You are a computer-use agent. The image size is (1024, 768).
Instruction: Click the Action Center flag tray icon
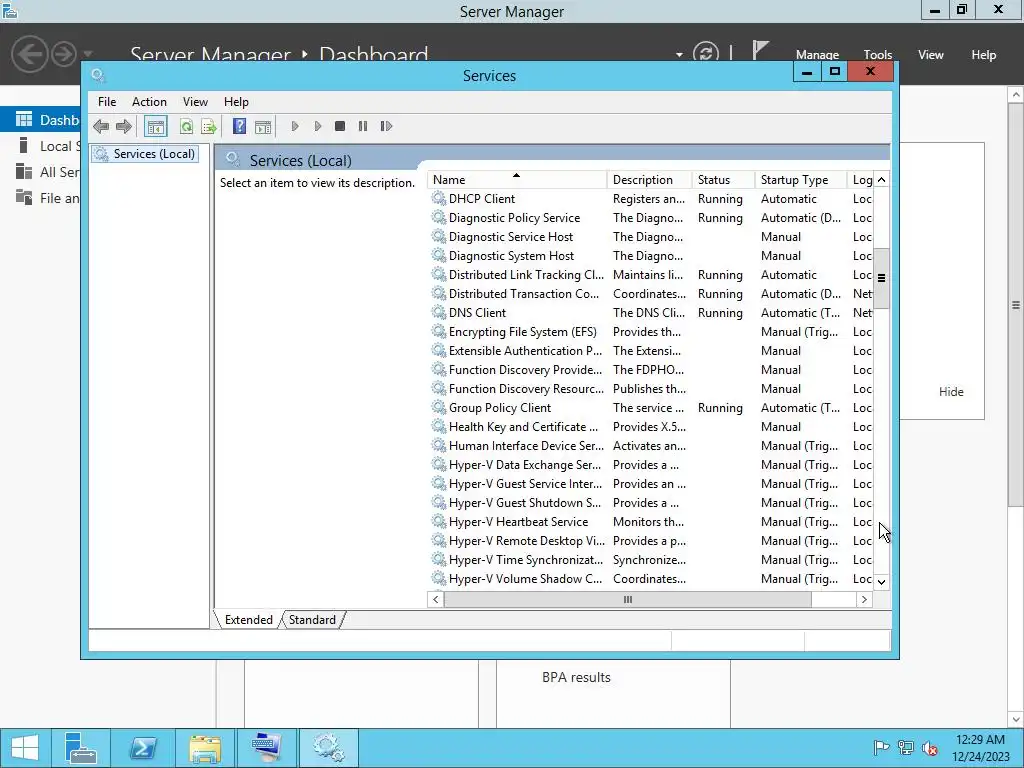click(881, 748)
